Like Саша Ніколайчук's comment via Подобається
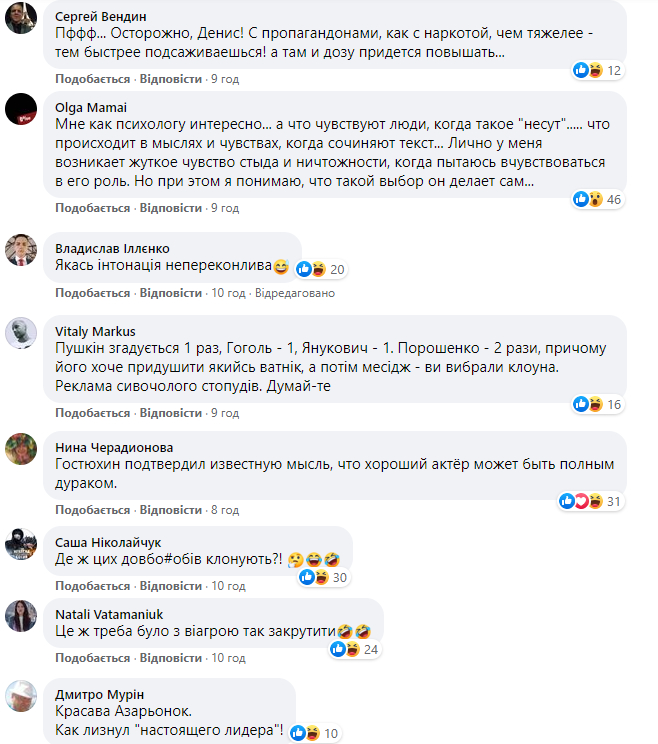Viewport: 658px width, 744px height. click(x=92, y=585)
